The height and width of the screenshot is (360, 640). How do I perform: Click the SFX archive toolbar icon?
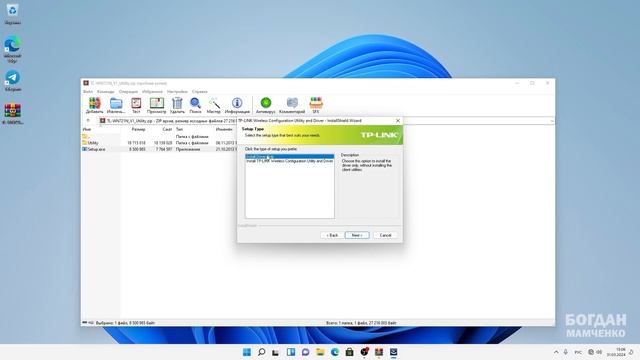[316, 105]
